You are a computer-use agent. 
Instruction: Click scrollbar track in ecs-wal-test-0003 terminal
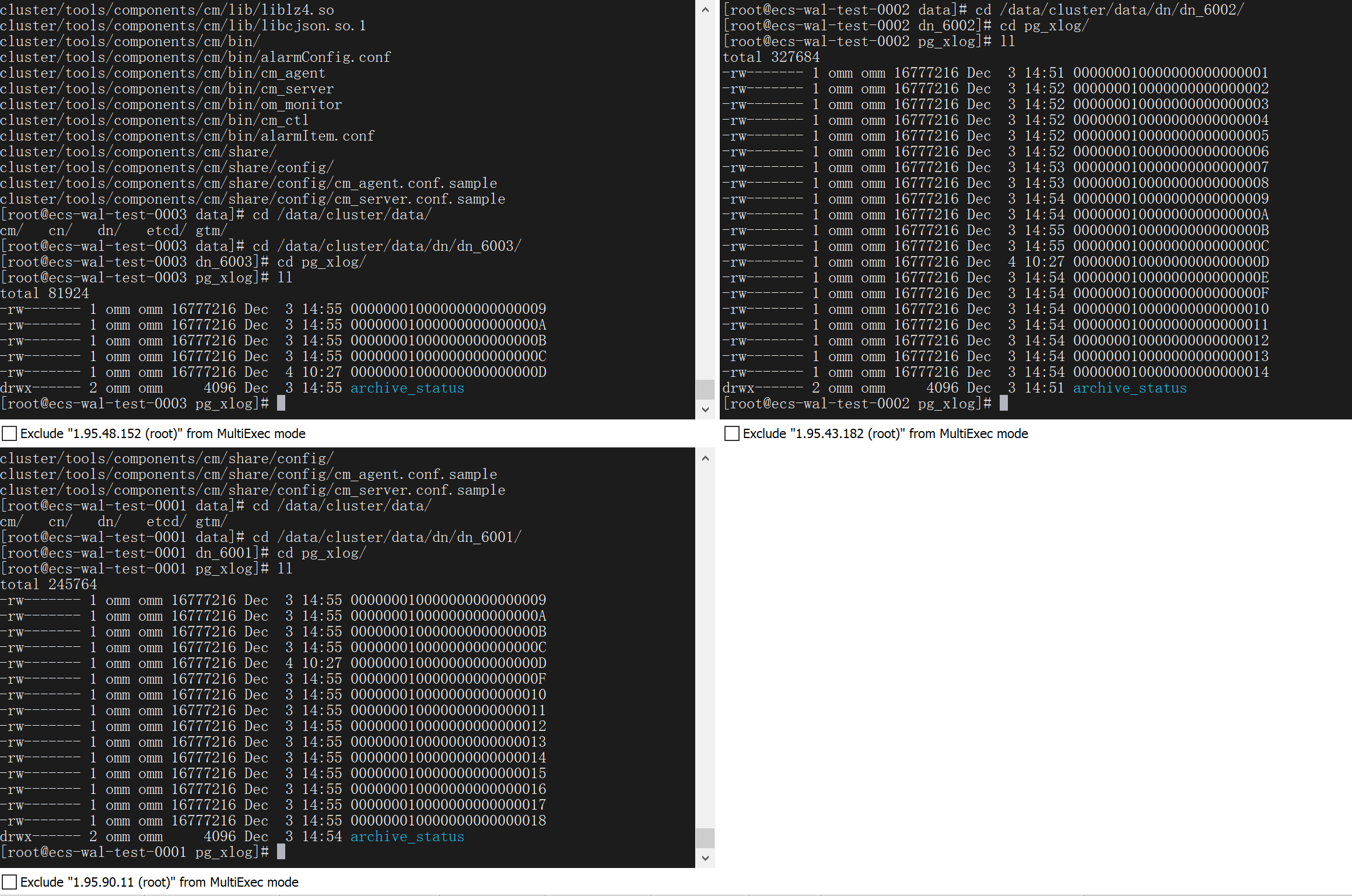pyautogui.click(x=705, y=198)
